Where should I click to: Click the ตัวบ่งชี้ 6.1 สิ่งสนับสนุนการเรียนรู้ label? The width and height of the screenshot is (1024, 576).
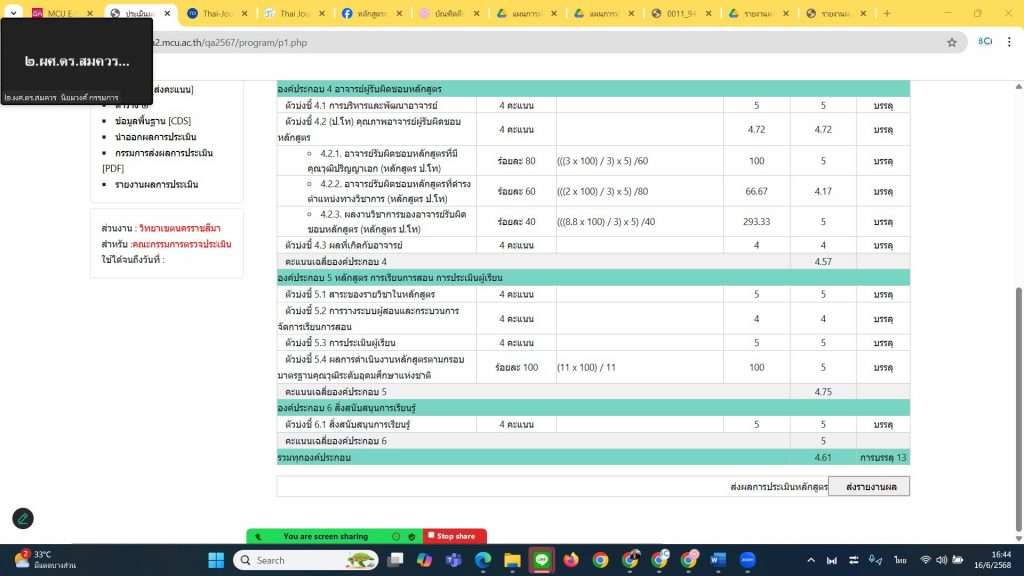(347, 424)
